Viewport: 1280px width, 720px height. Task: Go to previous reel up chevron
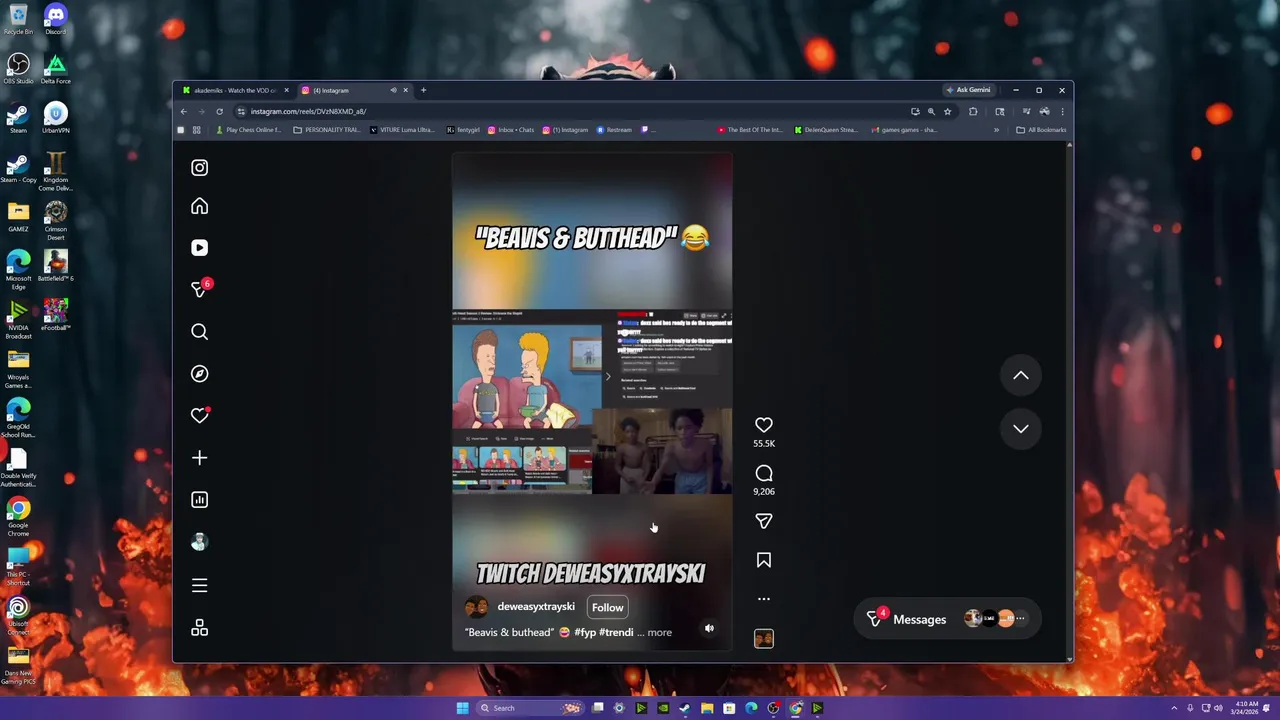[1021, 375]
